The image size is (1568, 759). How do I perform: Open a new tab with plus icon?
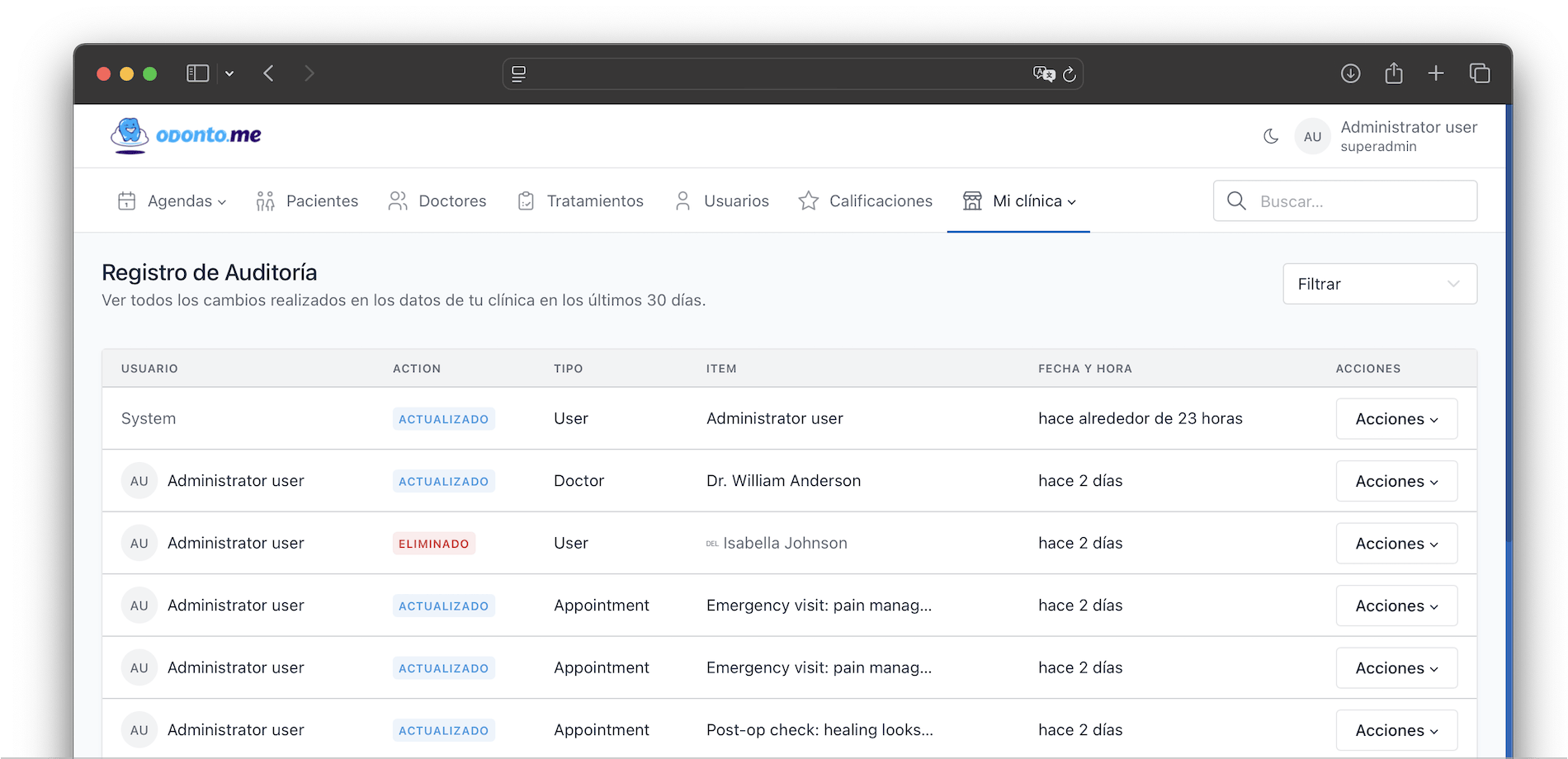(1436, 73)
